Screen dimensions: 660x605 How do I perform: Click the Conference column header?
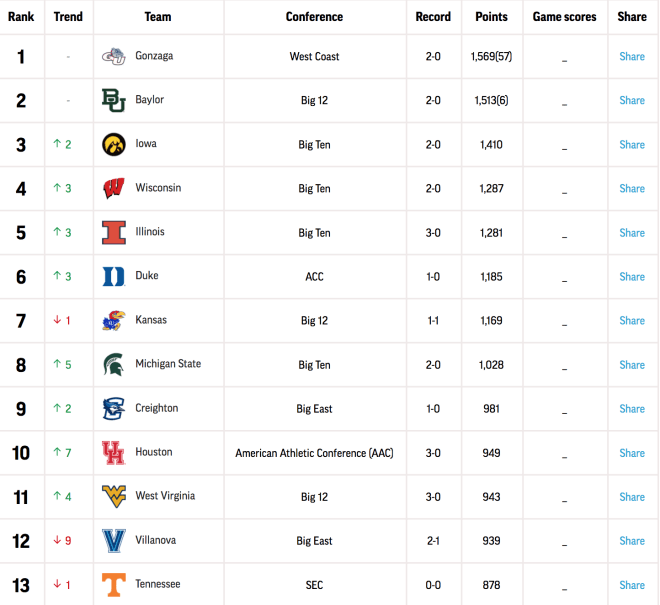[x=314, y=17]
